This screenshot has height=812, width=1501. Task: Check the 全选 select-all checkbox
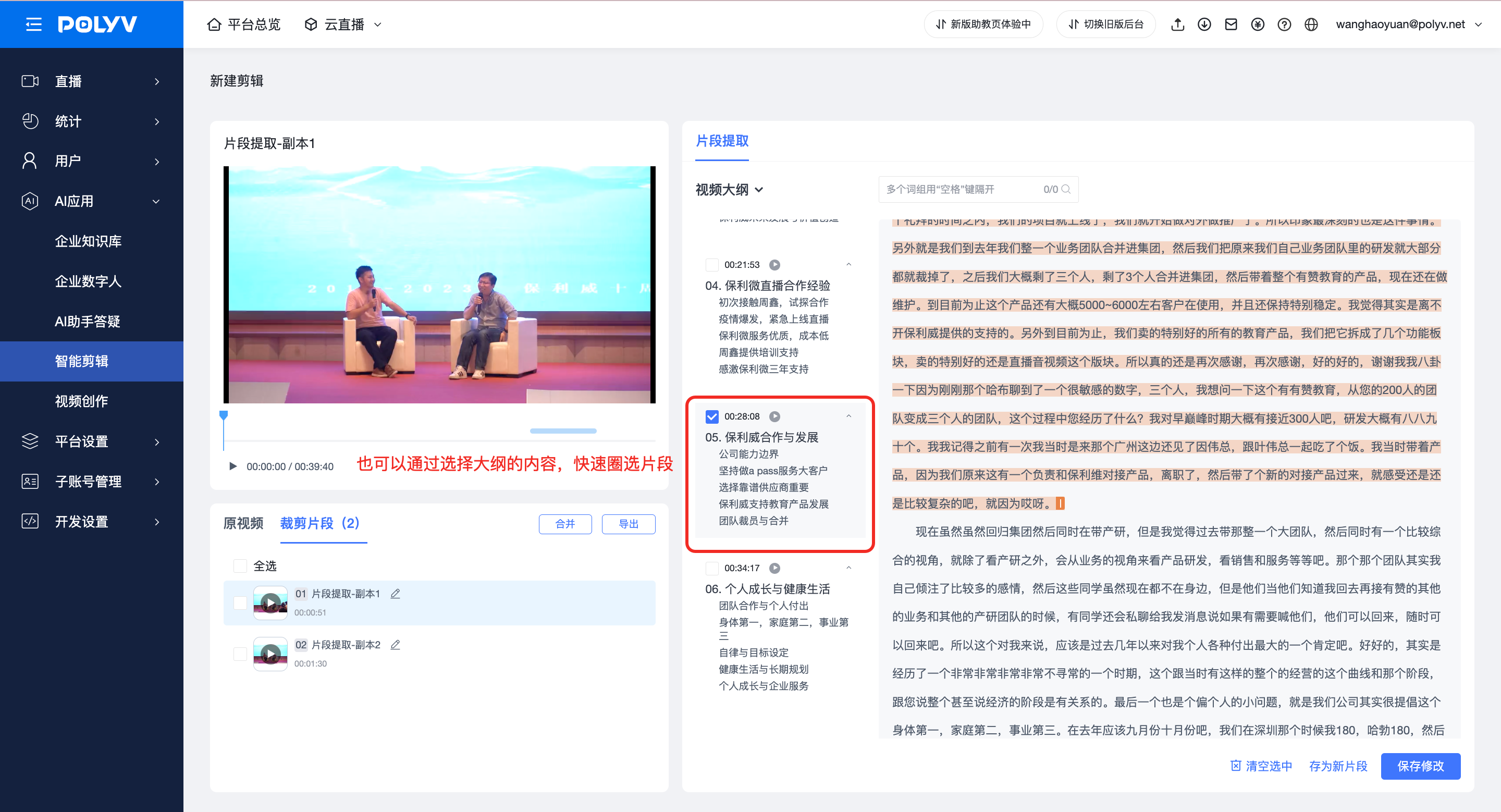click(x=240, y=565)
